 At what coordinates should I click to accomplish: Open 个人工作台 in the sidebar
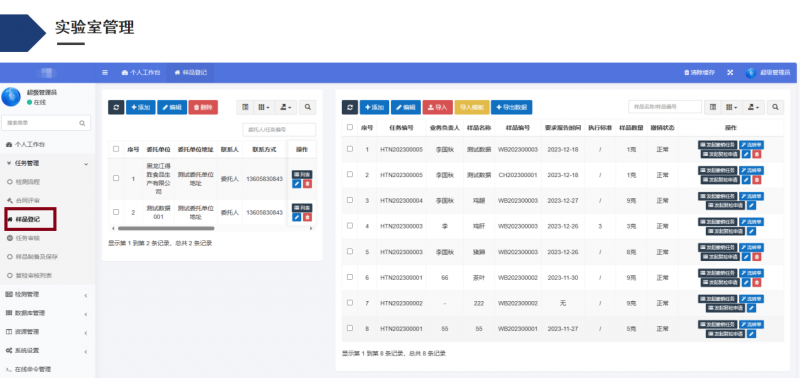pyautogui.click(x=26, y=144)
